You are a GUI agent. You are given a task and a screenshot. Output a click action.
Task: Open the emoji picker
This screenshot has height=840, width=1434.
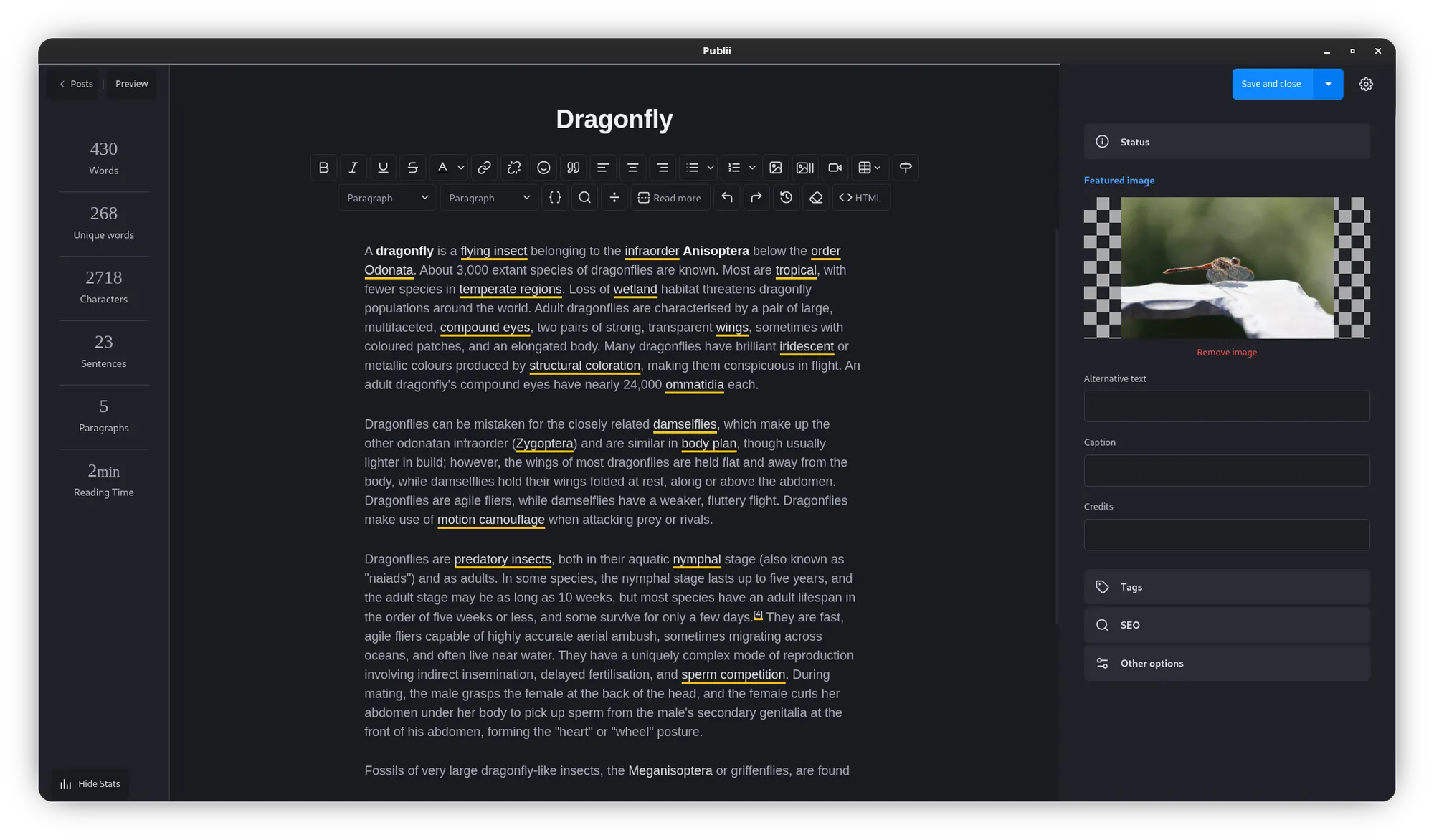point(543,168)
